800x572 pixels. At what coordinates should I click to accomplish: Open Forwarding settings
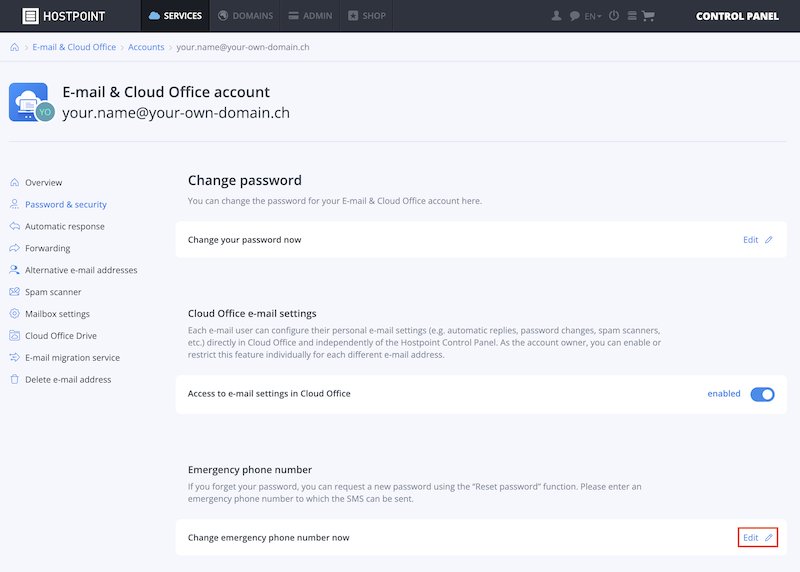tap(47, 248)
